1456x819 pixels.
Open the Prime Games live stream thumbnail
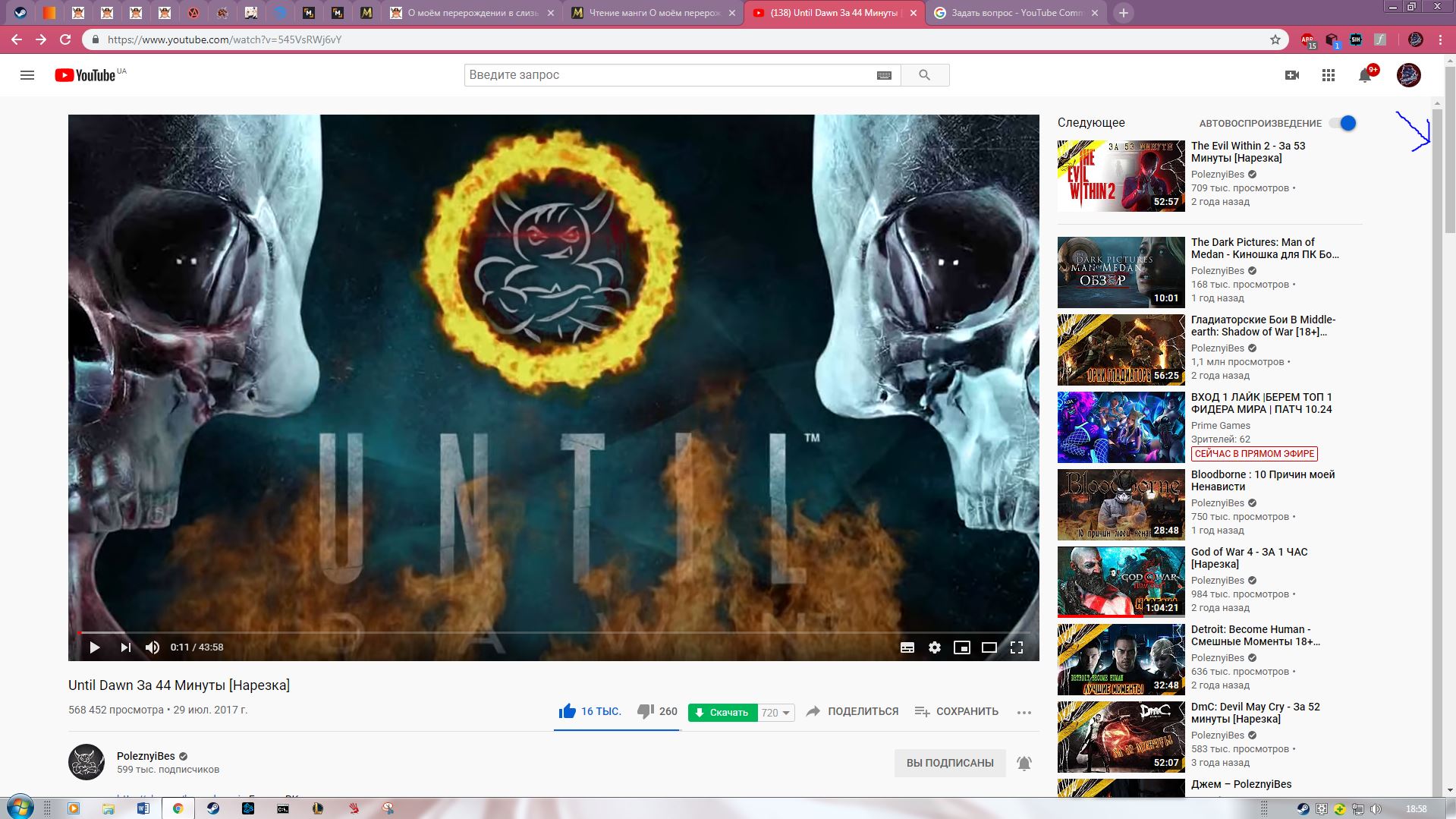(x=1121, y=427)
